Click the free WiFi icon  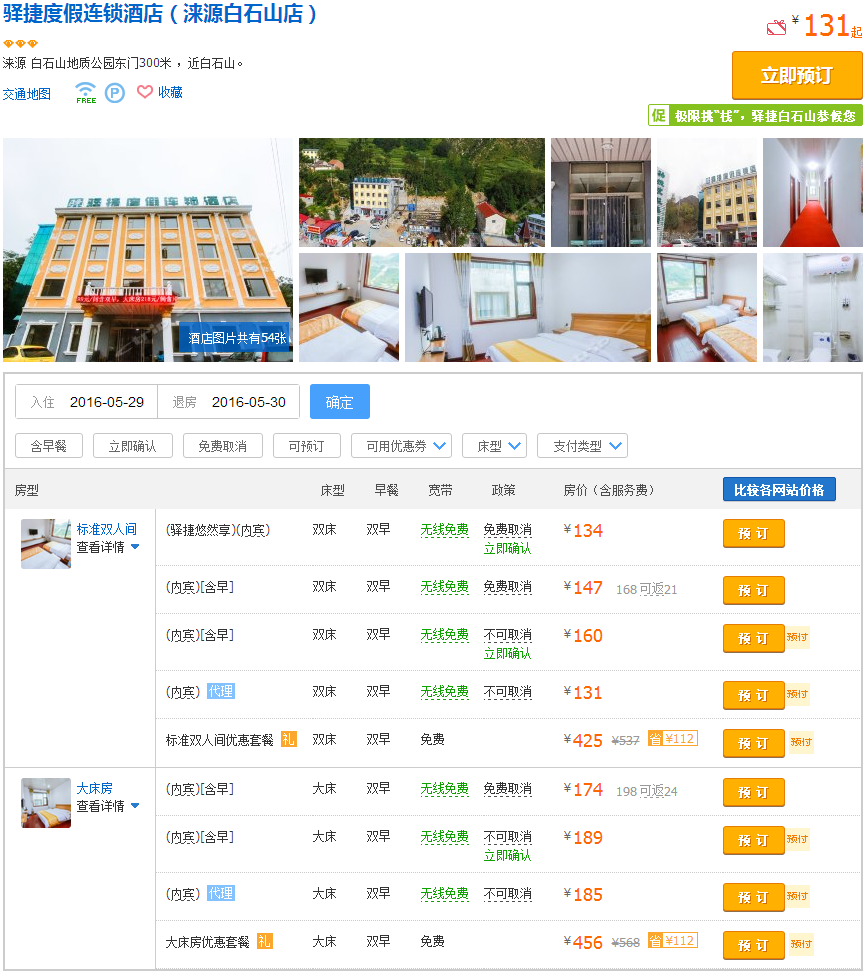click(x=86, y=92)
